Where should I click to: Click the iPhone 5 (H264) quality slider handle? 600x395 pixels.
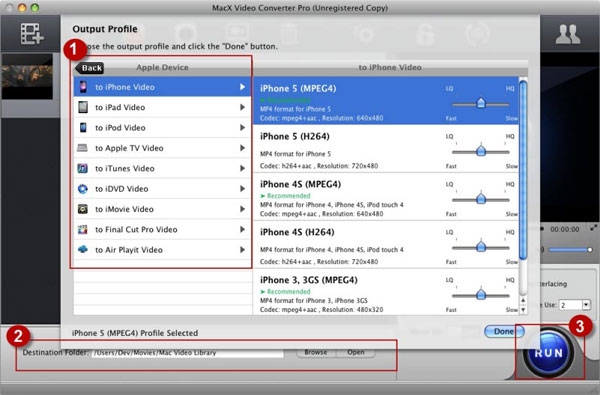(481, 150)
